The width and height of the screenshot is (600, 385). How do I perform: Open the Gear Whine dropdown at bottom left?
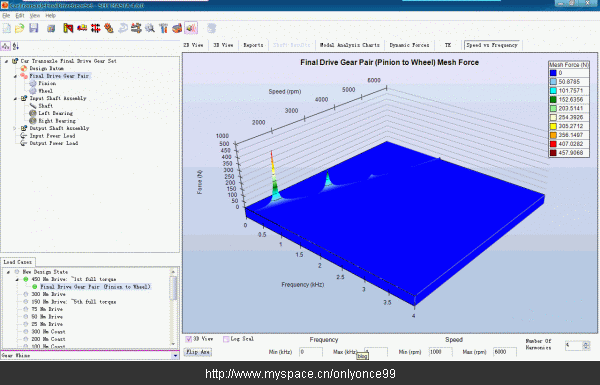[x=175, y=356]
